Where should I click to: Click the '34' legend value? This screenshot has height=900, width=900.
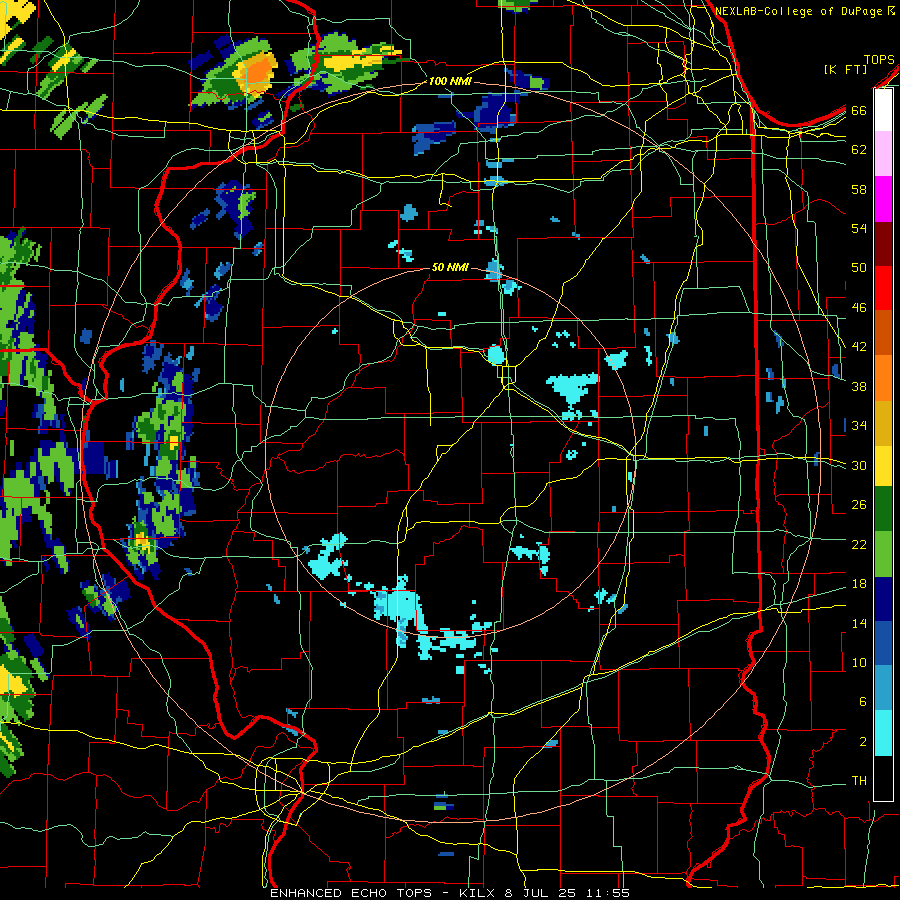(x=859, y=426)
